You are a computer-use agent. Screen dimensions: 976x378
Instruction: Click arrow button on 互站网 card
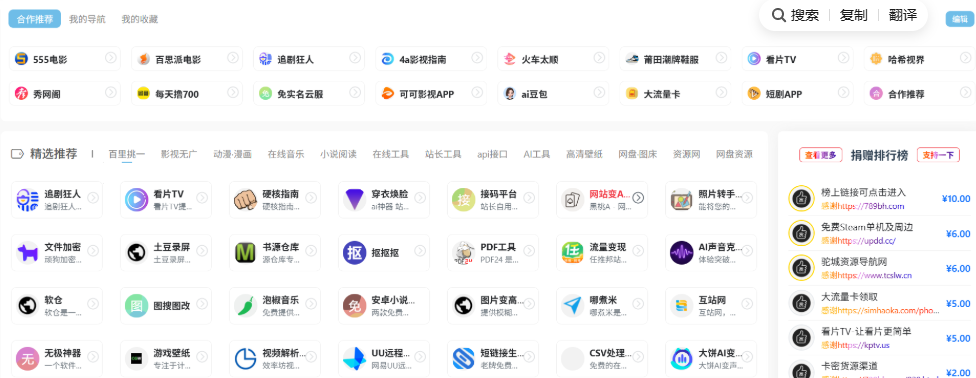click(x=748, y=304)
